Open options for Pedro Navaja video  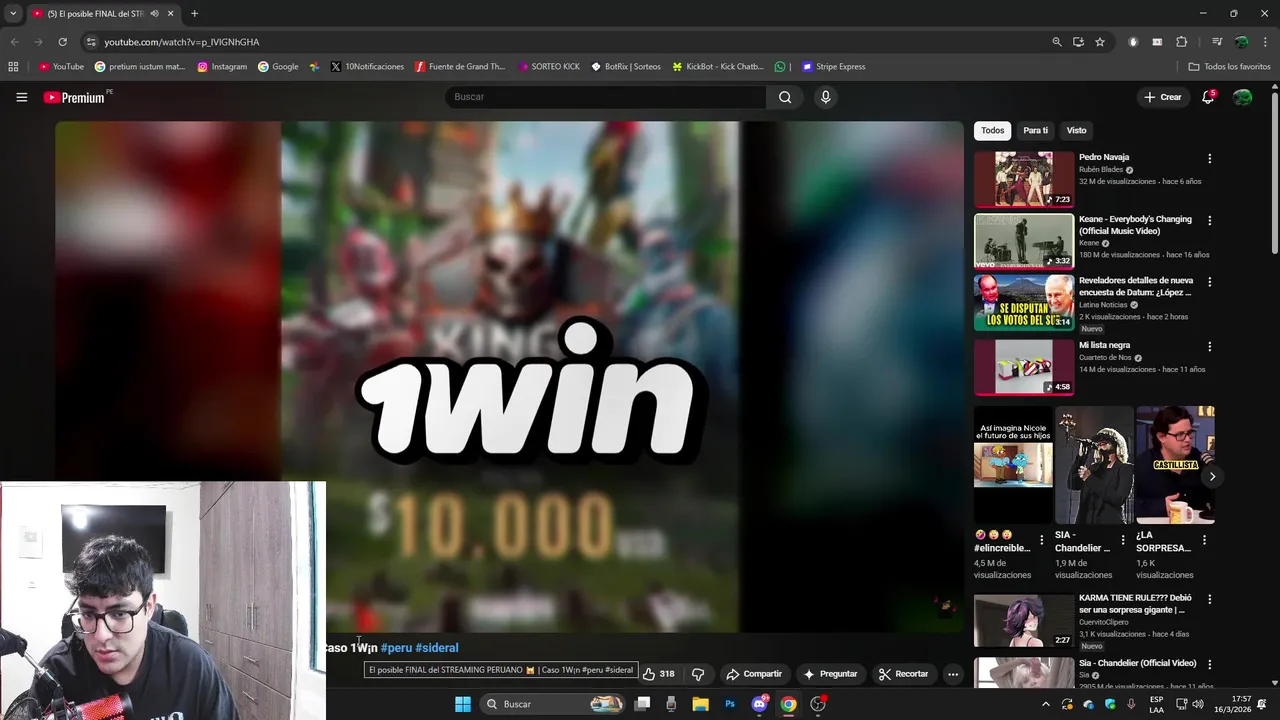click(x=1209, y=159)
